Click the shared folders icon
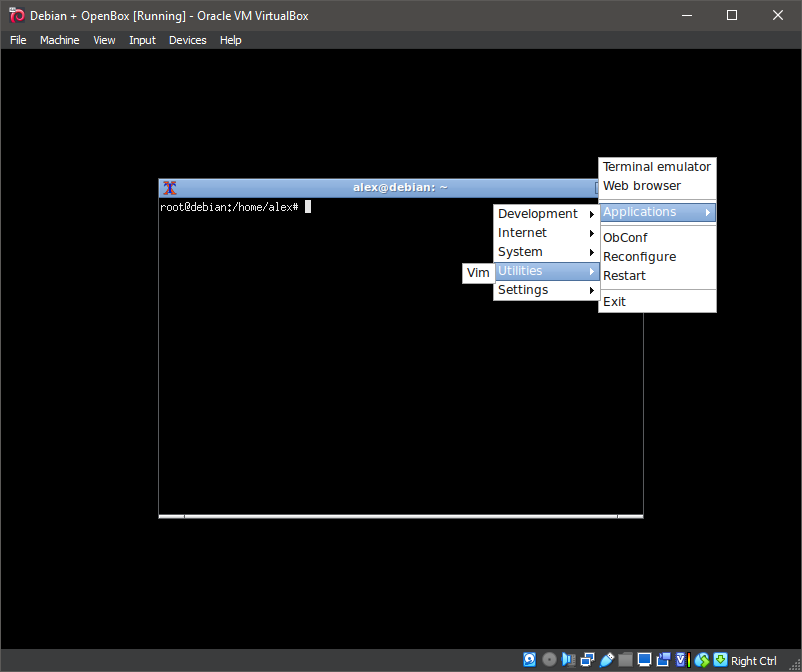The height and width of the screenshot is (672, 802). (x=625, y=660)
